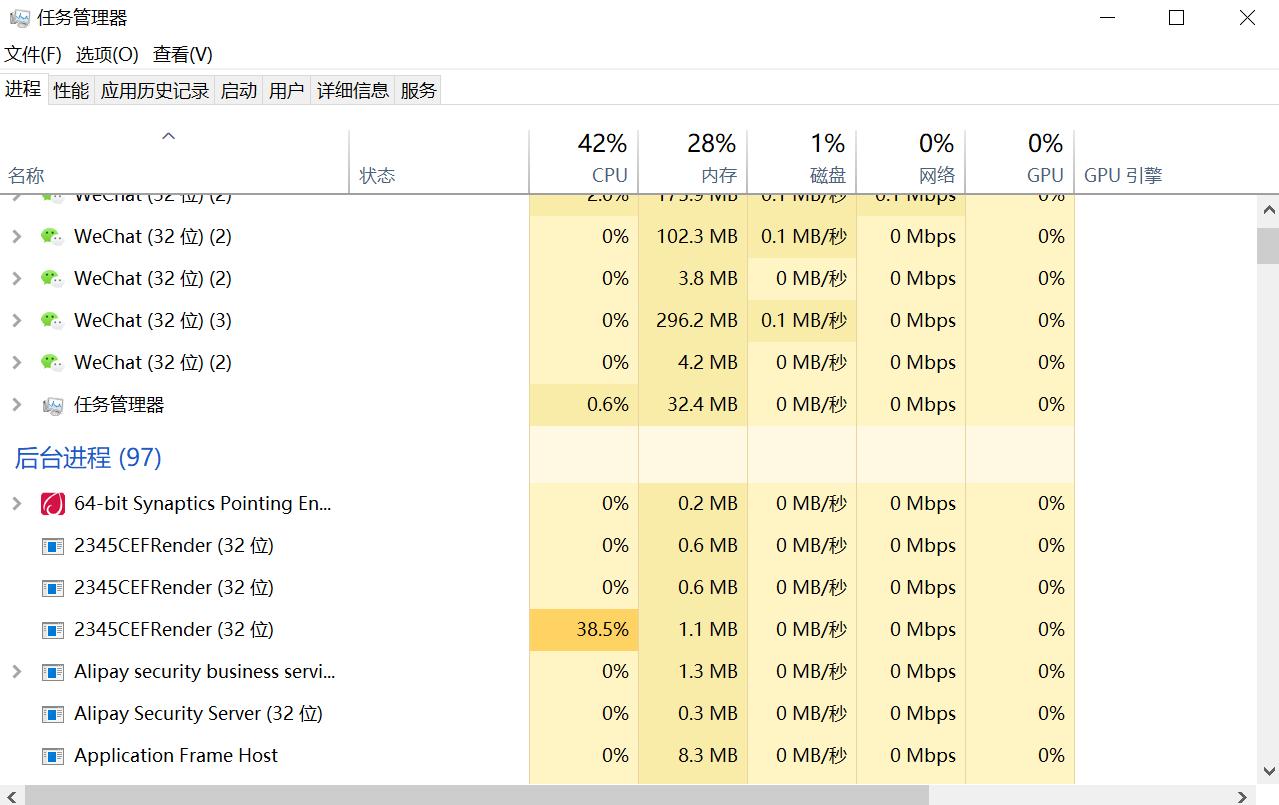
Task: Sort processes by 内存 column header
Action: (x=718, y=175)
